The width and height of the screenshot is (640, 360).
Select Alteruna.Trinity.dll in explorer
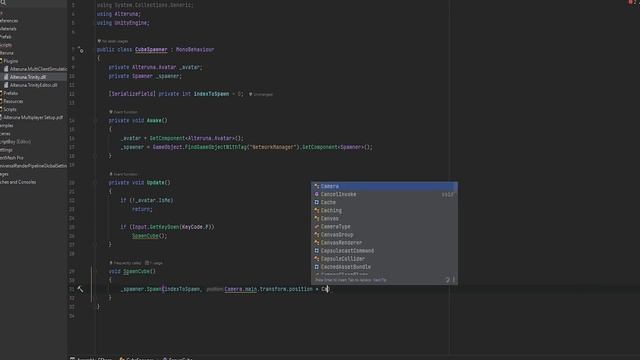click(28, 77)
